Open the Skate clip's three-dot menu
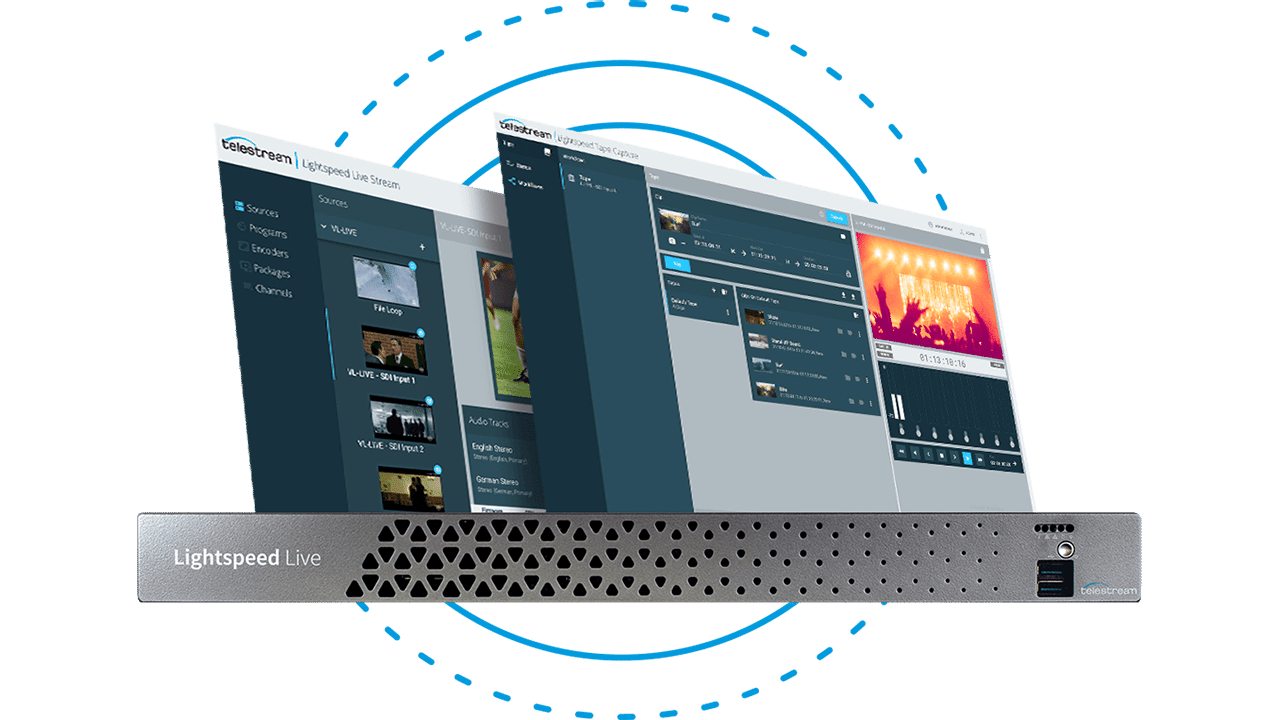 pyautogui.click(x=859, y=333)
